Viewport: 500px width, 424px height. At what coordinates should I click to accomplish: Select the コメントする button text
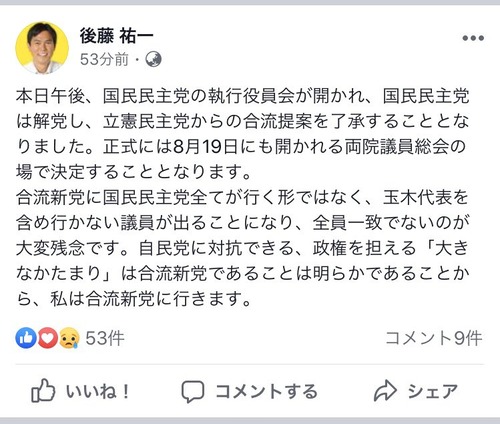click(266, 391)
